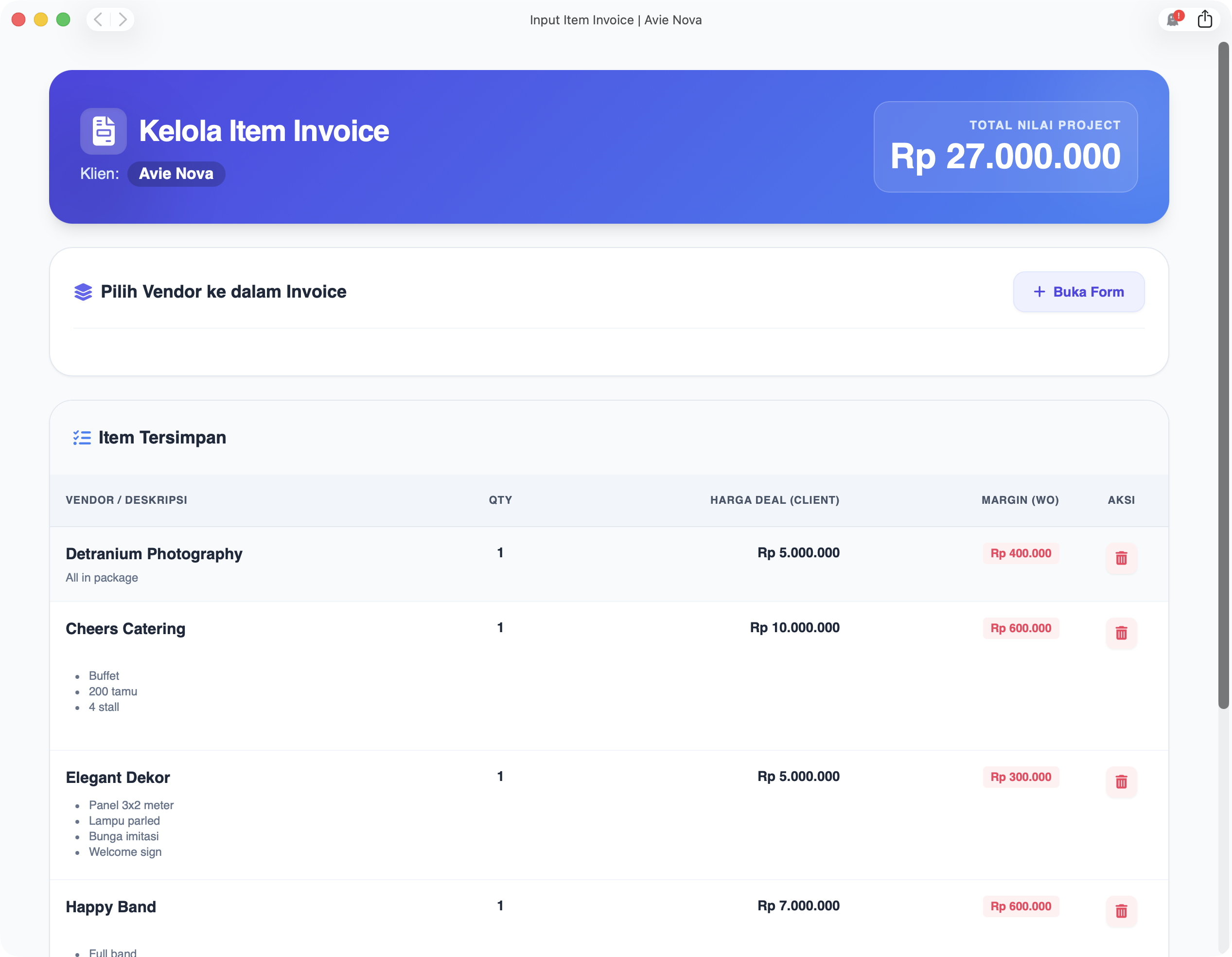Viewport: 1232px width, 957px height.
Task: Click the vertical page scrollbar
Action: pos(1223,374)
